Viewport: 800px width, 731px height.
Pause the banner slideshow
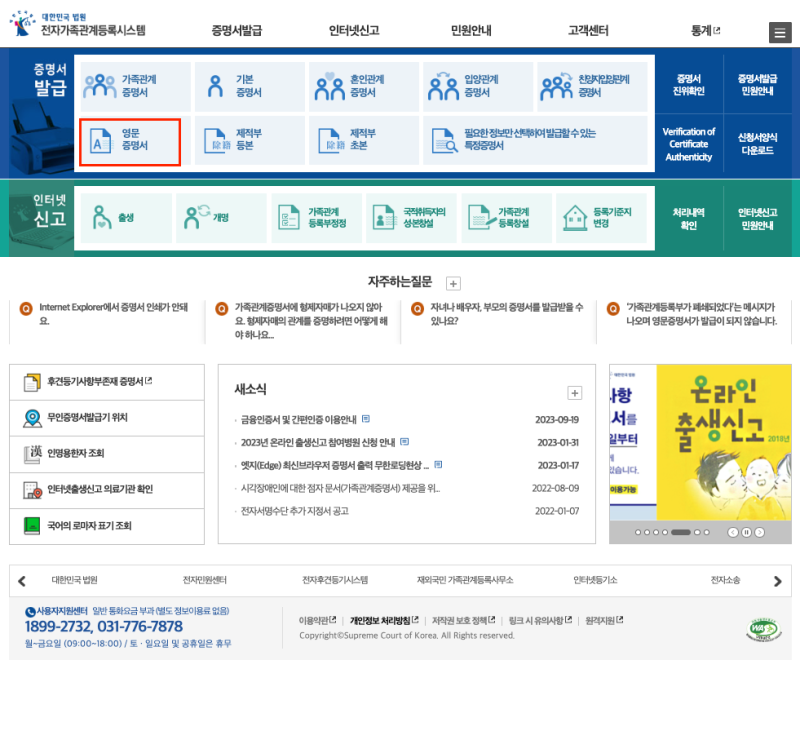tap(745, 532)
